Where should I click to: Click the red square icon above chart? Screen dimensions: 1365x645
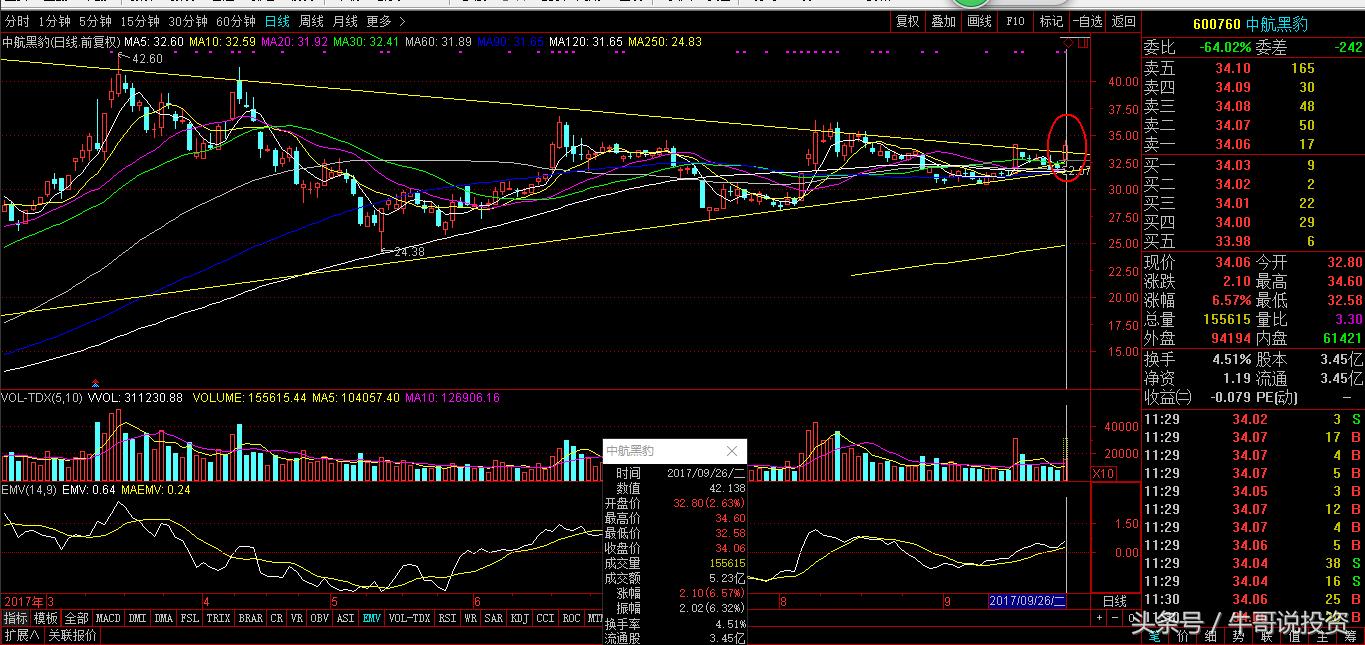(1083, 43)
